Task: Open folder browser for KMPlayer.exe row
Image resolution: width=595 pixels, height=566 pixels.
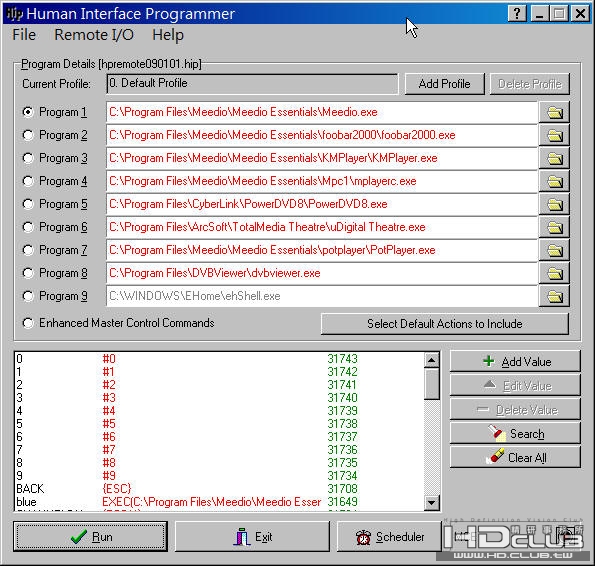Action: click(x=554, y=158)
